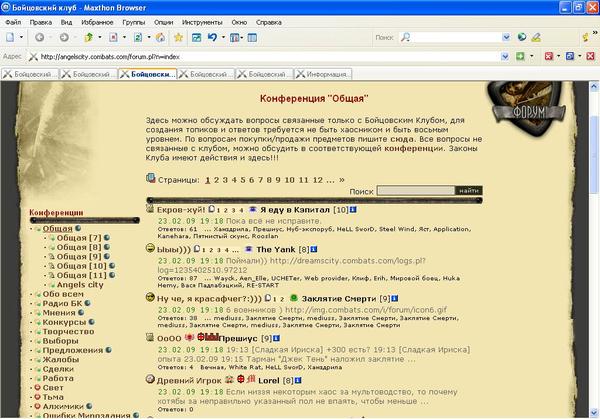Click the » next pages link

(341, 179)
